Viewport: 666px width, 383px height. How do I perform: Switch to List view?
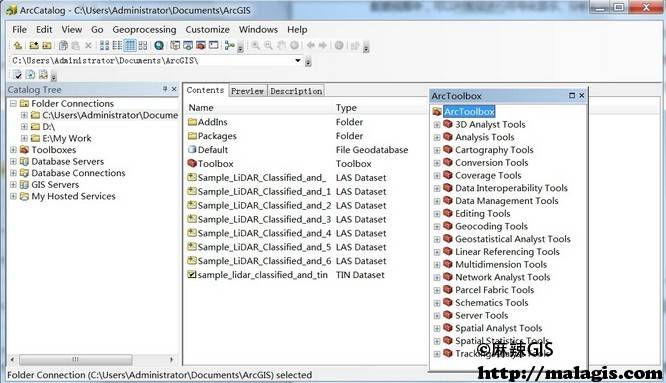point(117,45)
